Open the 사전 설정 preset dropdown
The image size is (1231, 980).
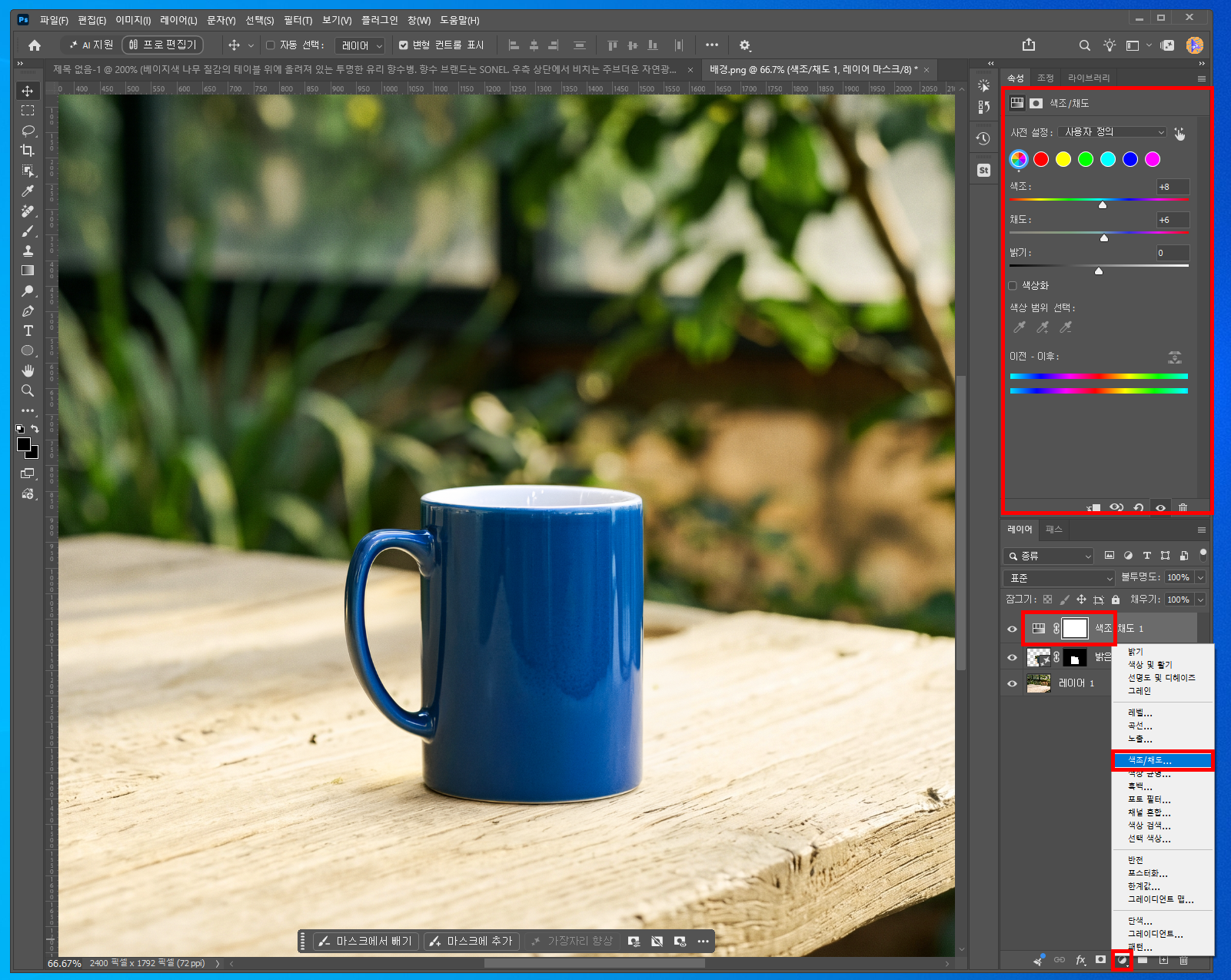[1112, 132]
